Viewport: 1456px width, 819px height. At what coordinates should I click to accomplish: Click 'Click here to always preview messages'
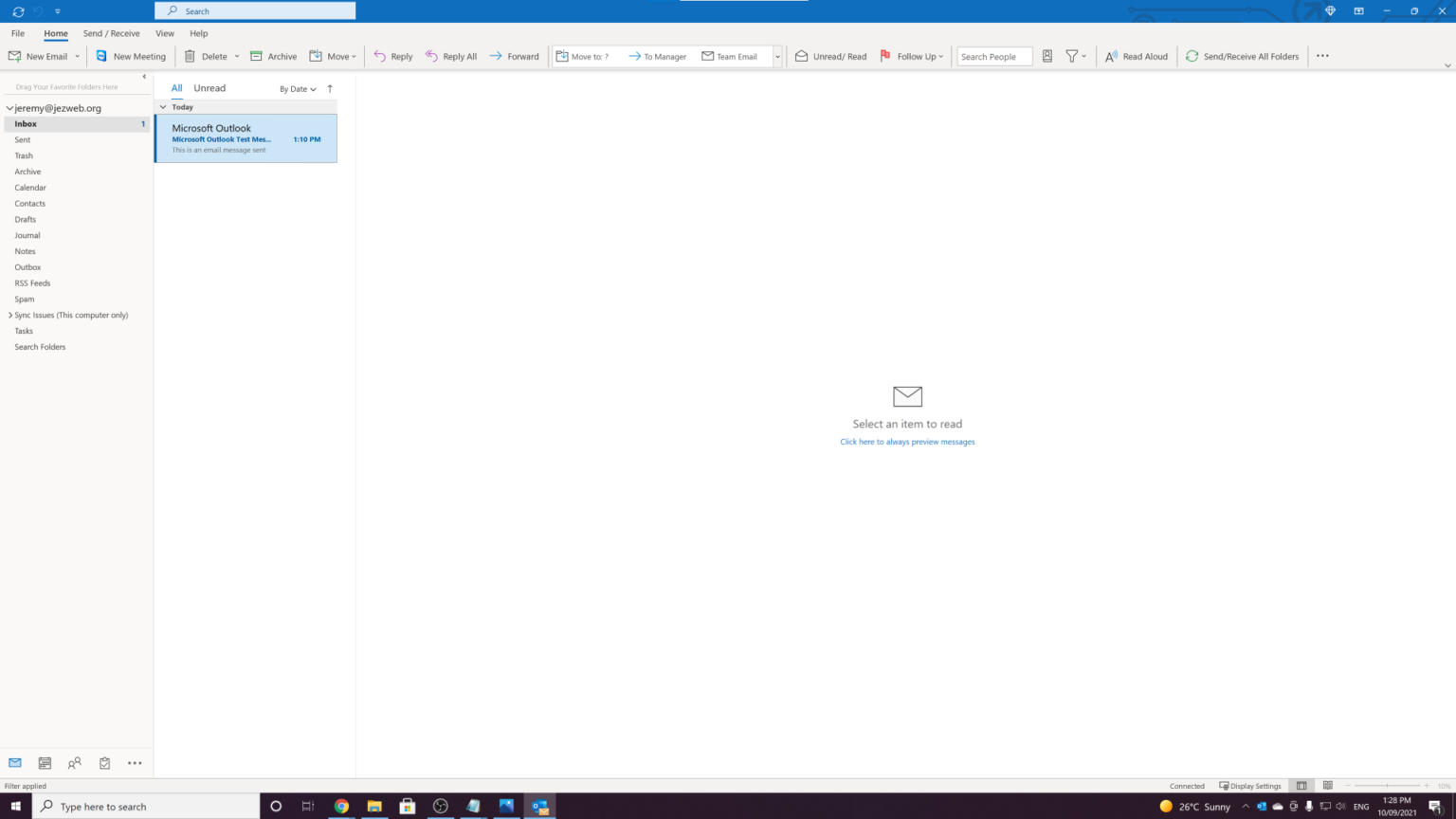(x=907, y=442)
